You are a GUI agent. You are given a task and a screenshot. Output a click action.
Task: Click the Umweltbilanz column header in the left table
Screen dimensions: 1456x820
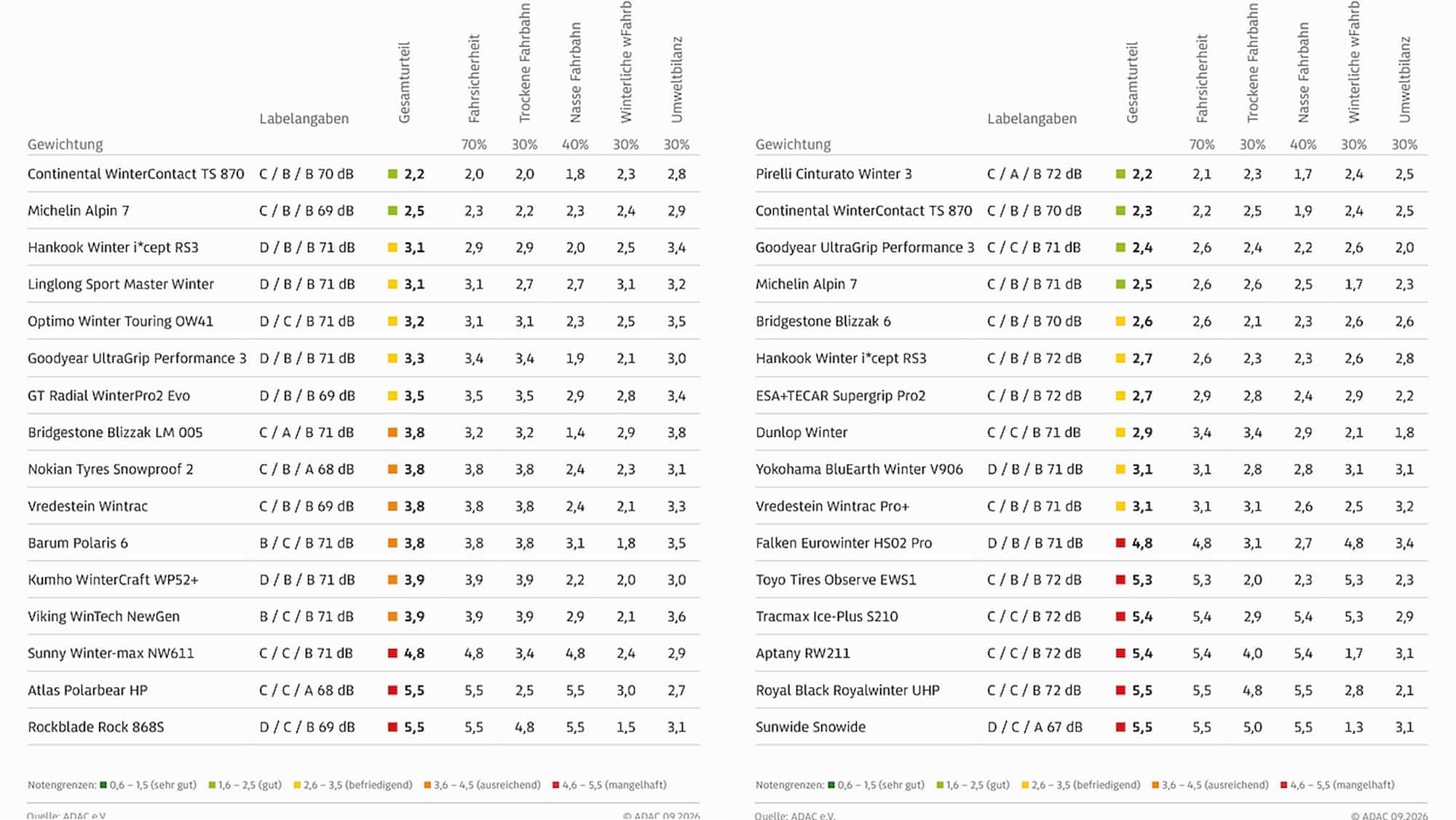(676, 79)
